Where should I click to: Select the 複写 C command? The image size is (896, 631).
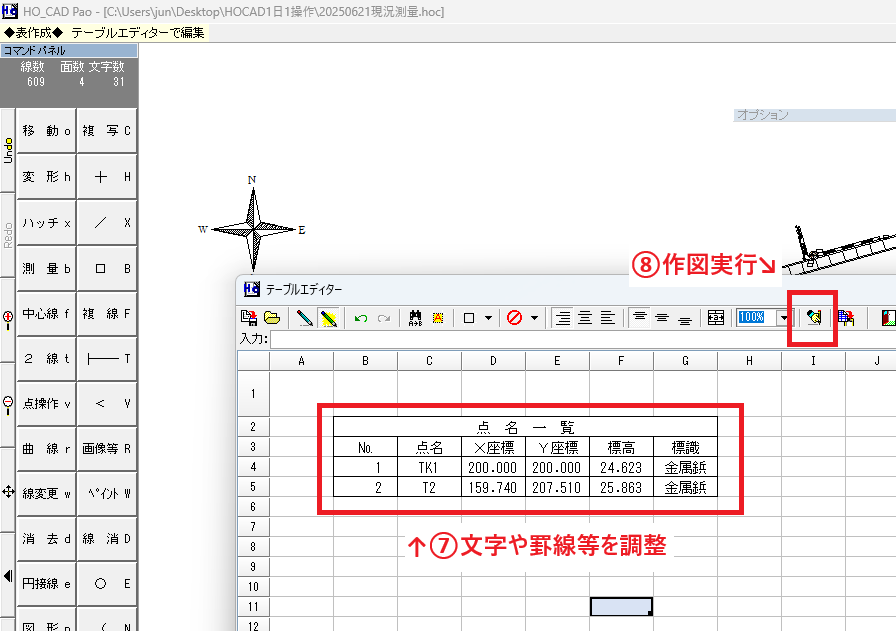[106, 131]
